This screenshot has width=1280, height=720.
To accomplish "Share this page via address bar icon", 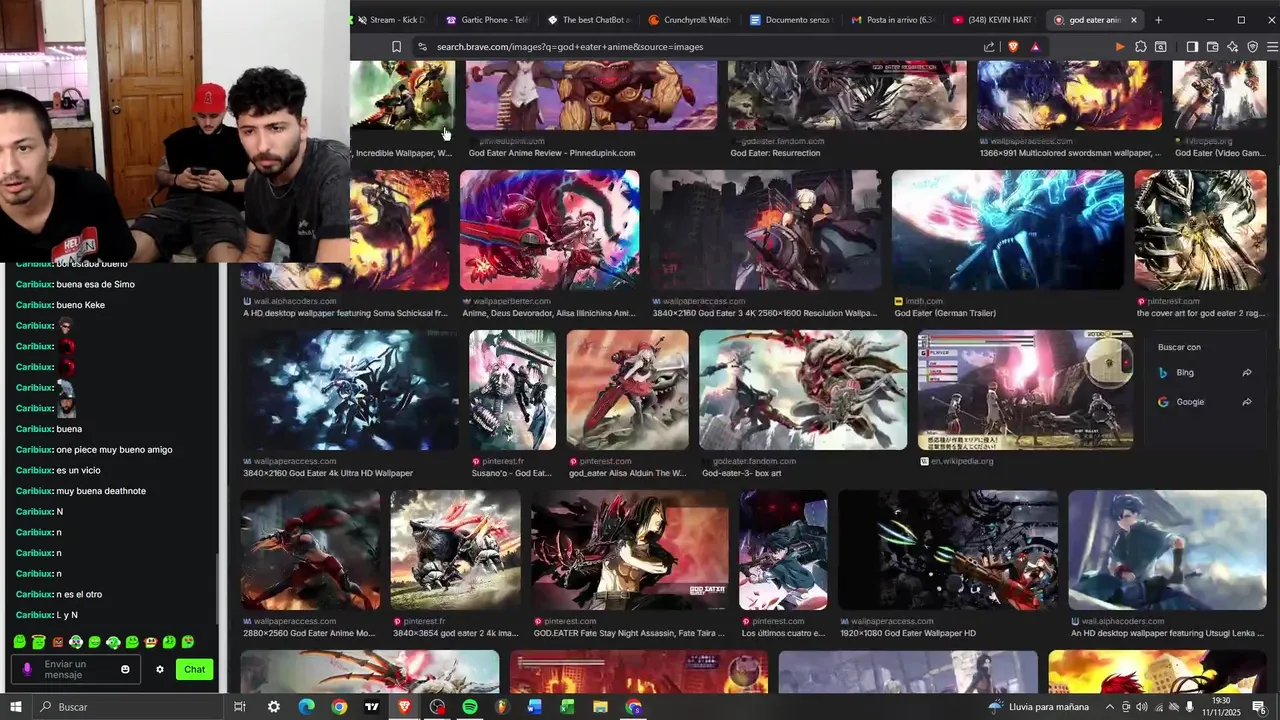I will pos(989,47).
